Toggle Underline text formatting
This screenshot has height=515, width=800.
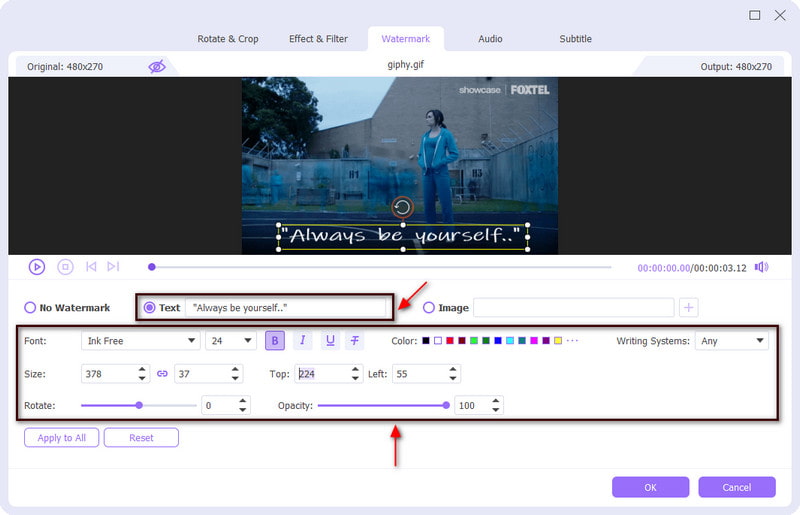click(330, 340)
